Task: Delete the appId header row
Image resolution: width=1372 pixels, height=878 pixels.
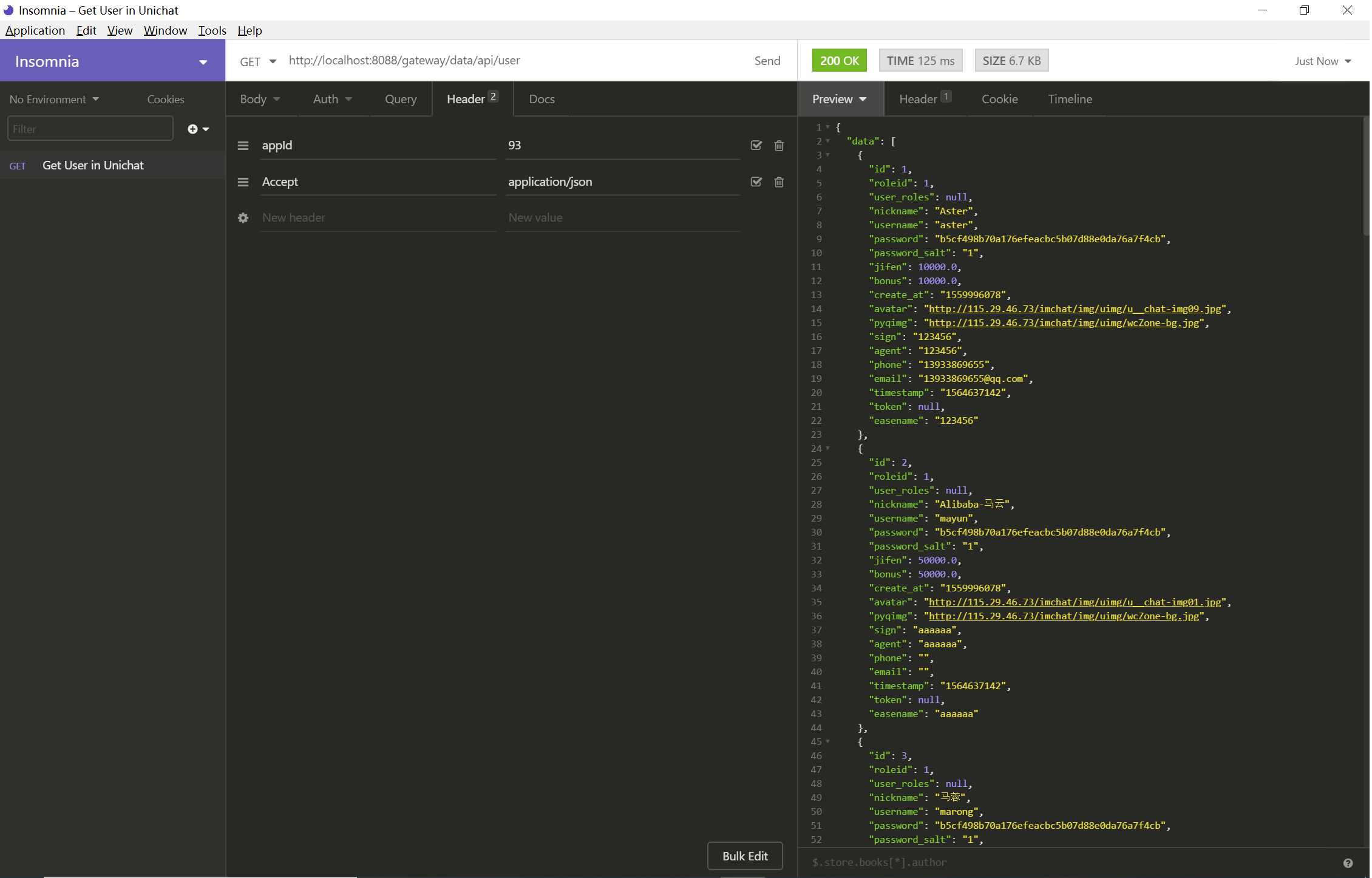Action: [779, 146]
